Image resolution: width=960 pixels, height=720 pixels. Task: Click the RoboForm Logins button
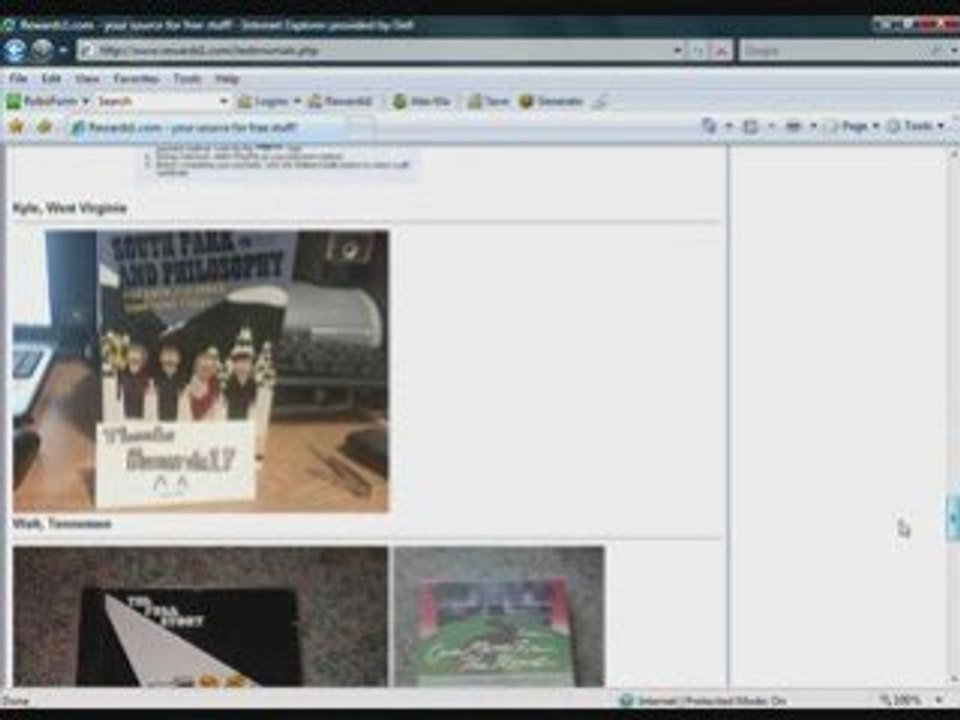[263, 102]
